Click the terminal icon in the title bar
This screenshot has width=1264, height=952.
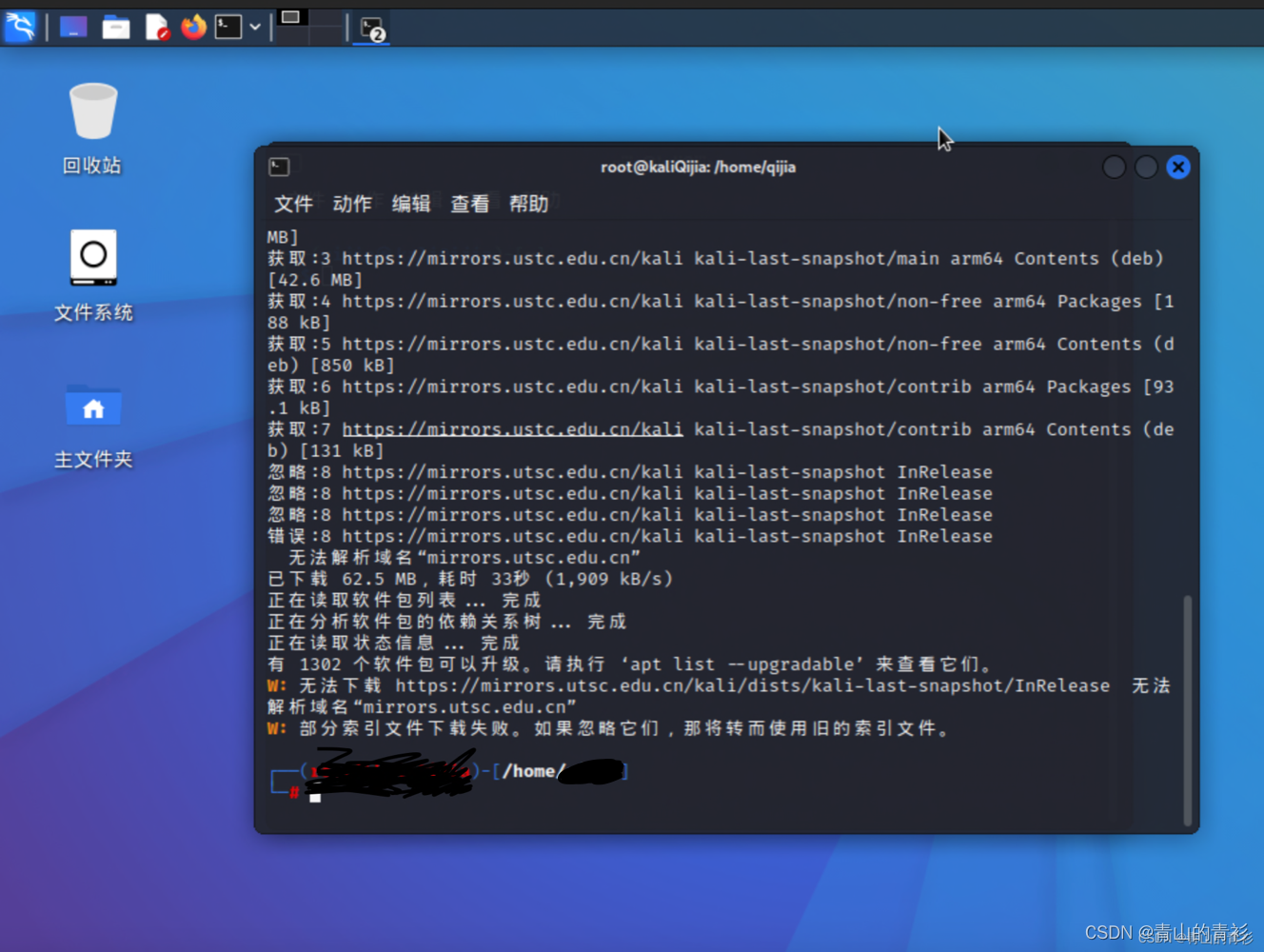279,167
